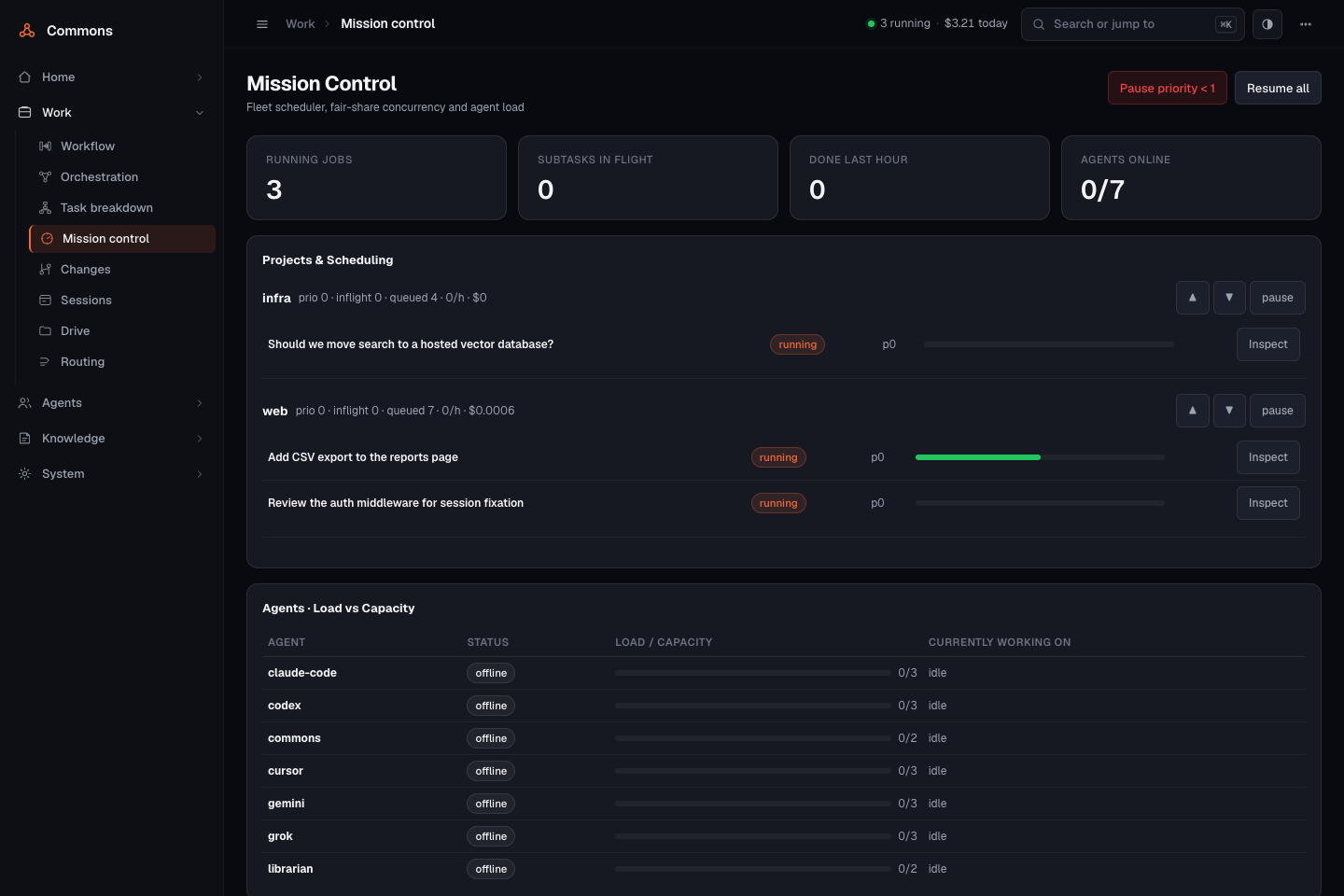Inspect the CSV export job
Viewport: 1344px width, 896px height.
pyautogui.click(x=1268, y=457)
